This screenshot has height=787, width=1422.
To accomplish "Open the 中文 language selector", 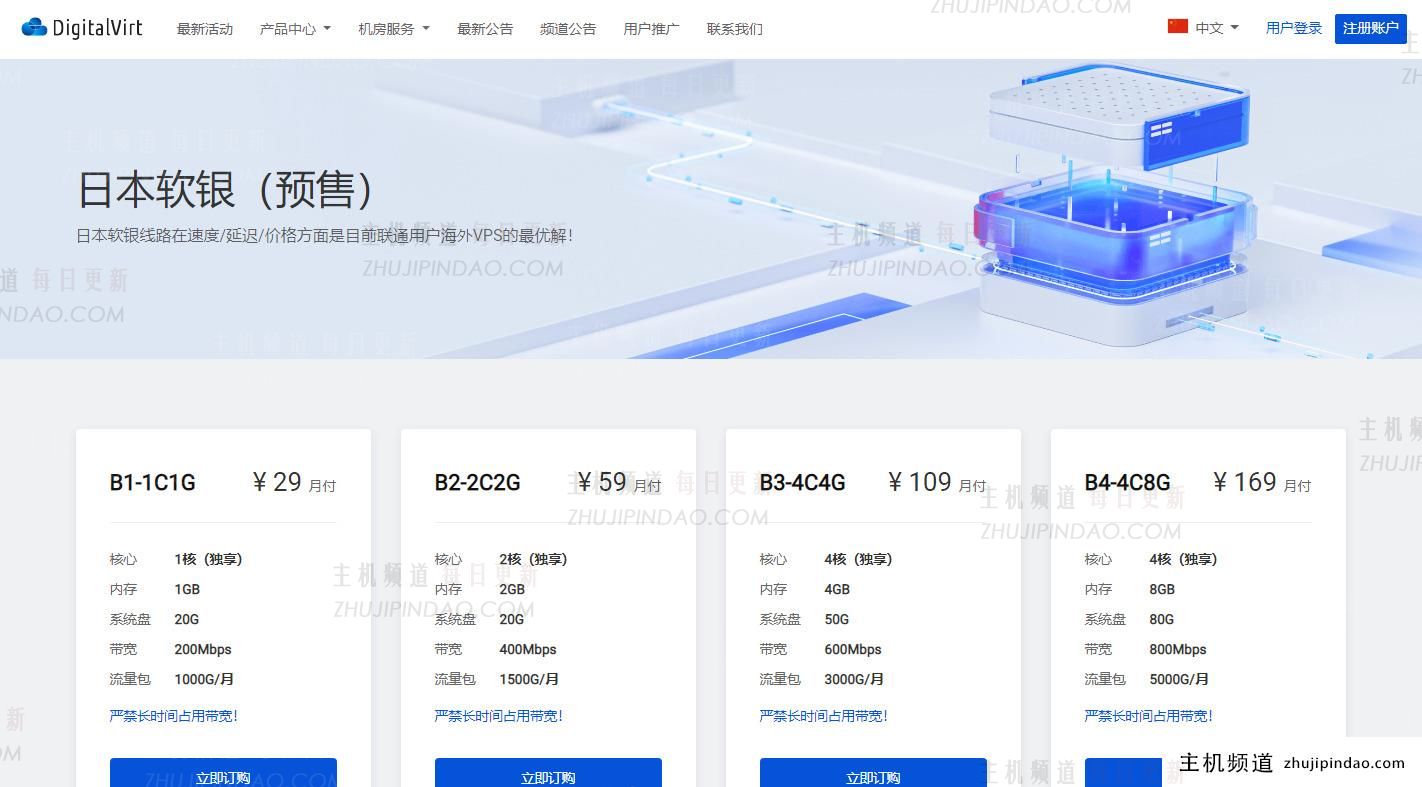I will (1217, 28).
